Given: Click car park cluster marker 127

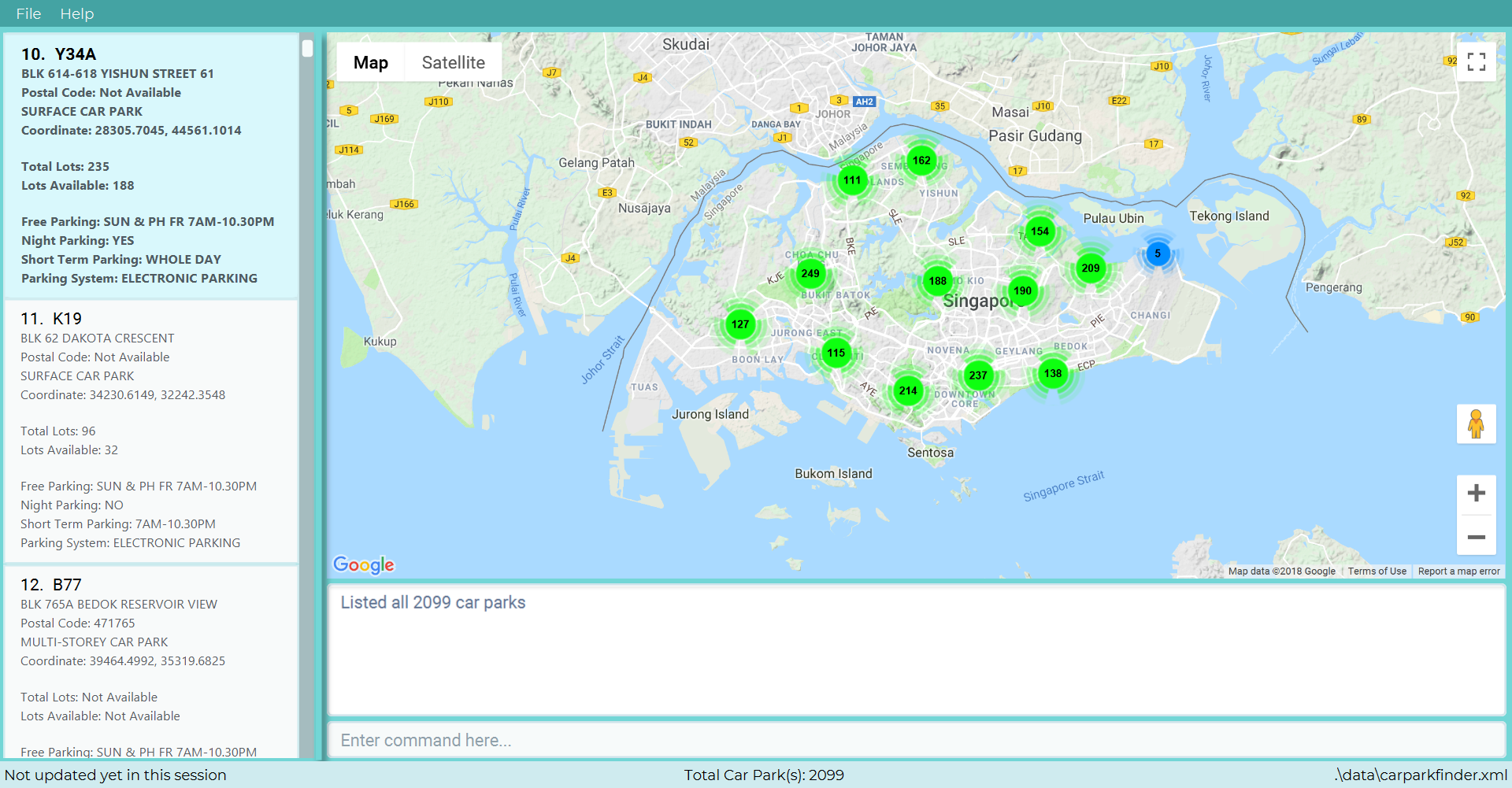Looking at the screenshot, I should (740, 324).
